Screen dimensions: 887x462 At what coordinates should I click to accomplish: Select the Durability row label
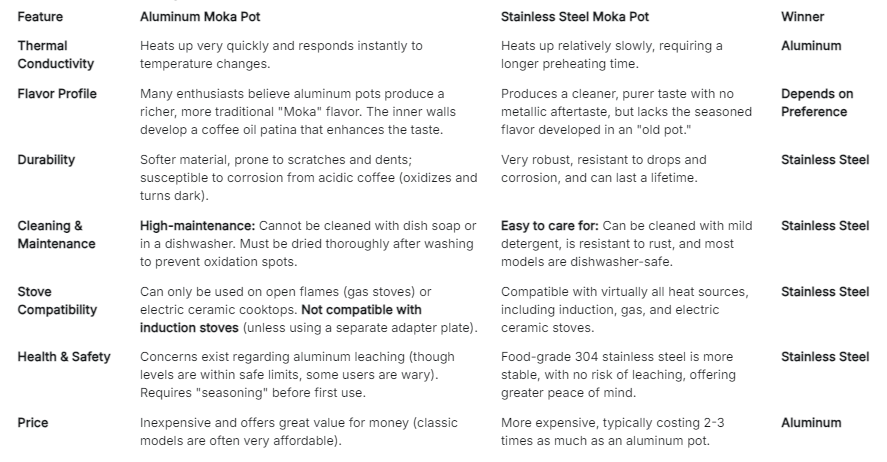[46, 160]
